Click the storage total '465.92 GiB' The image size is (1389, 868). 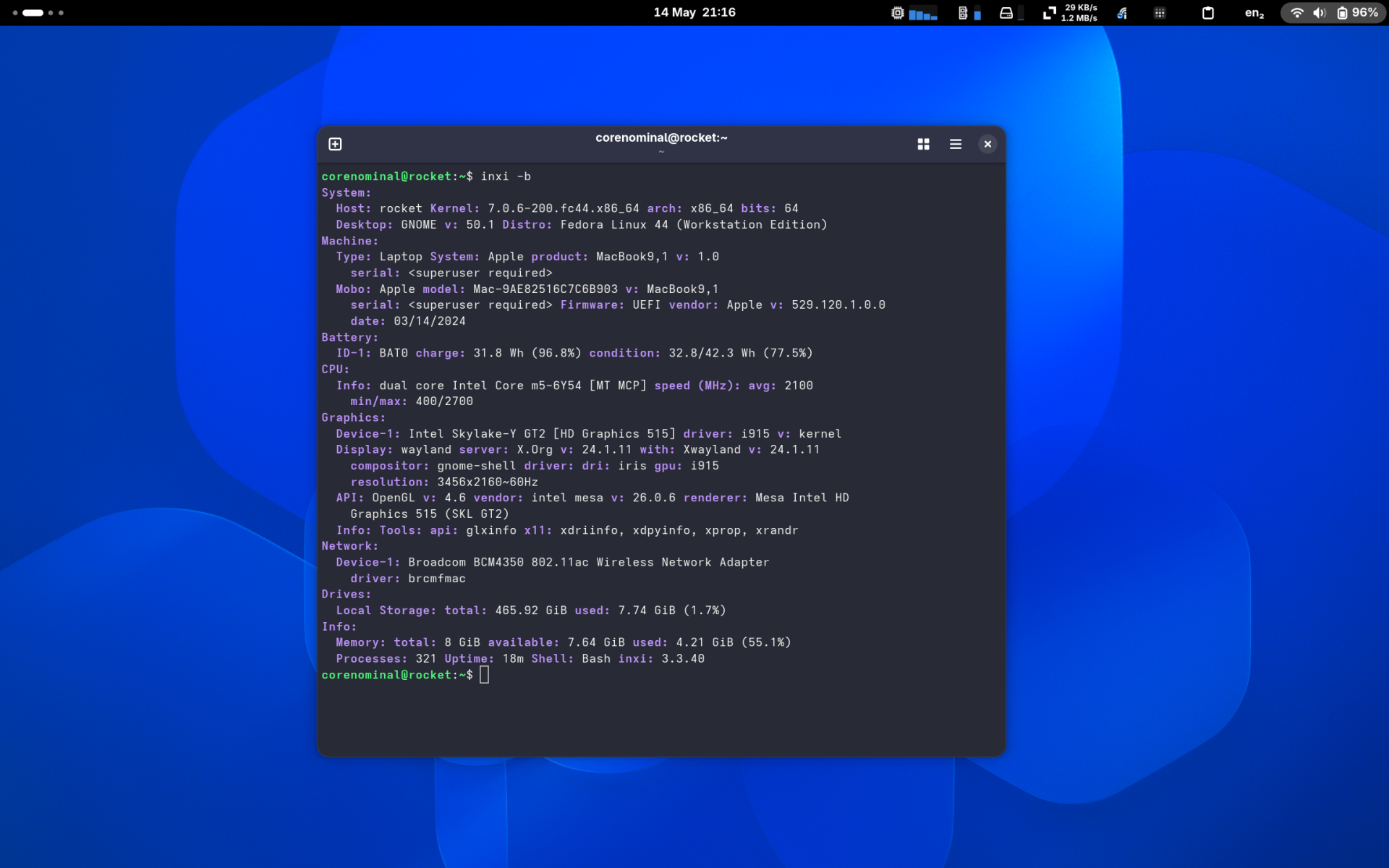tap(531, 610)
